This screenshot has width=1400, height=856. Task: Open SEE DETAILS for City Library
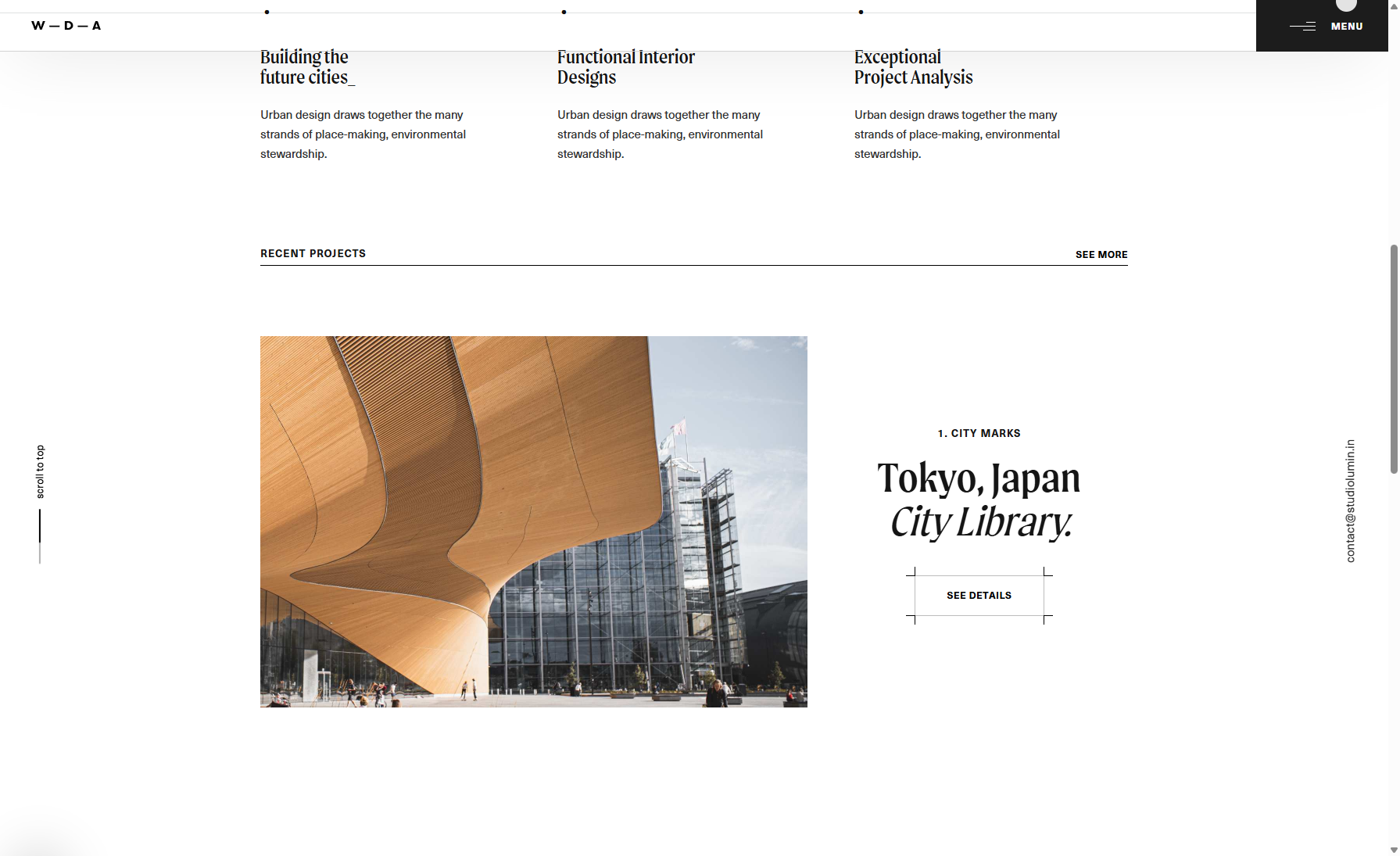click(x=979, y=596)
